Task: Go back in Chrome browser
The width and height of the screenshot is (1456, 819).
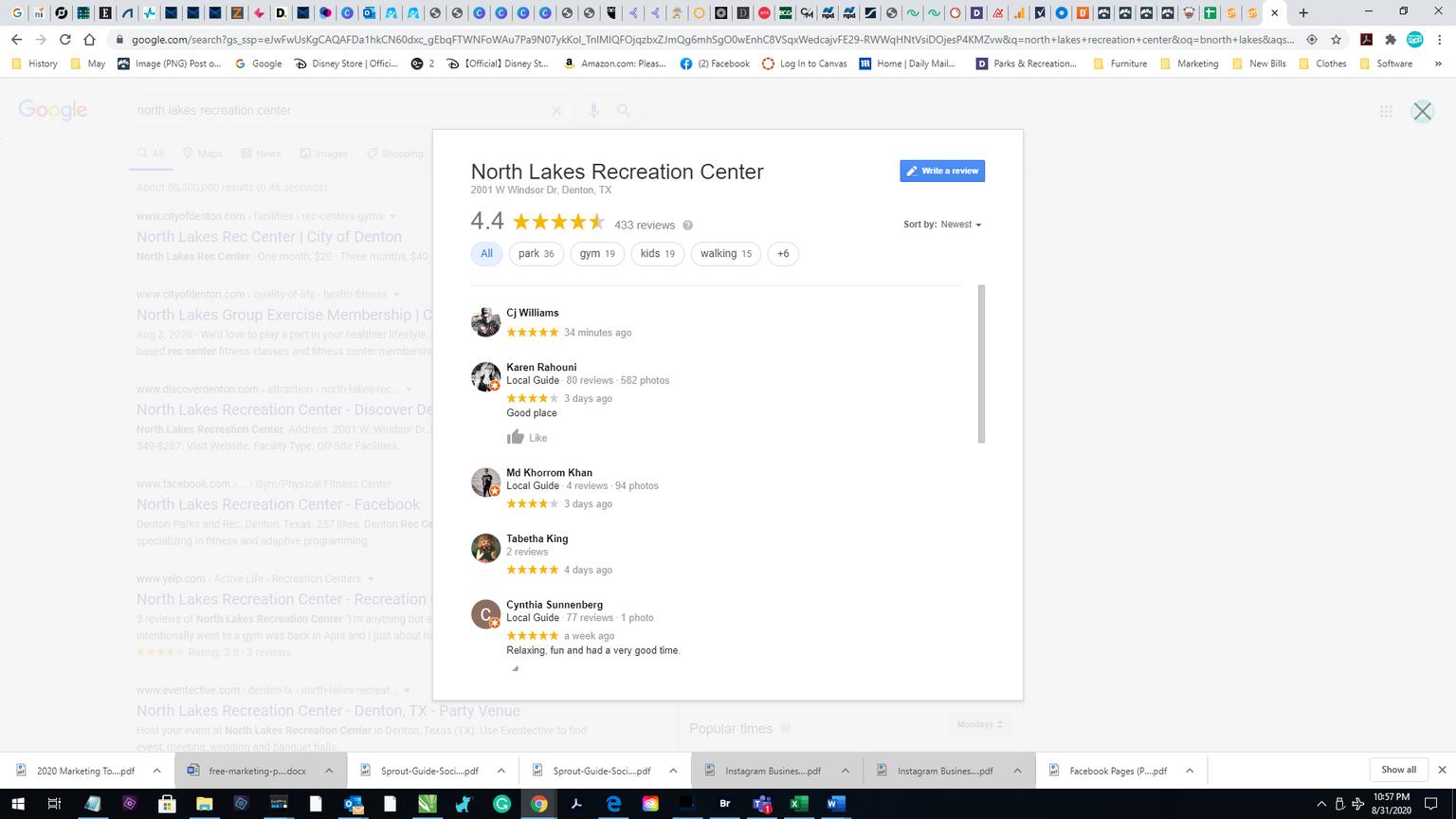Action: pos(16,39)
